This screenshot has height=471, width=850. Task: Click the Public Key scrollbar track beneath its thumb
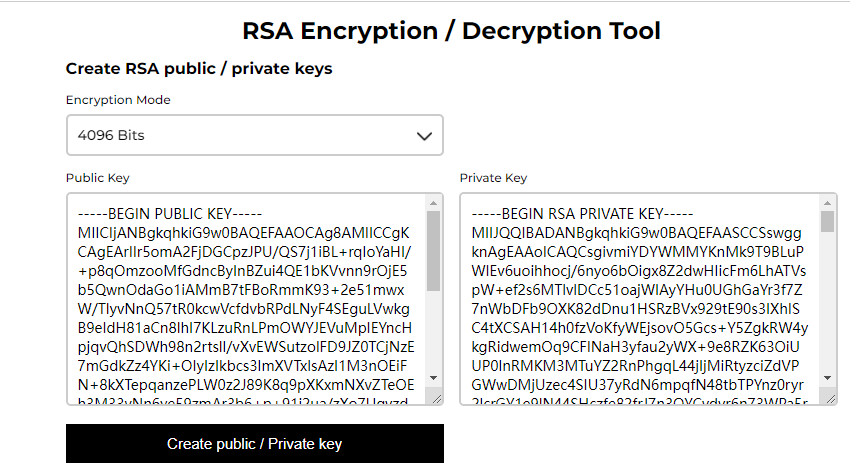433,331
